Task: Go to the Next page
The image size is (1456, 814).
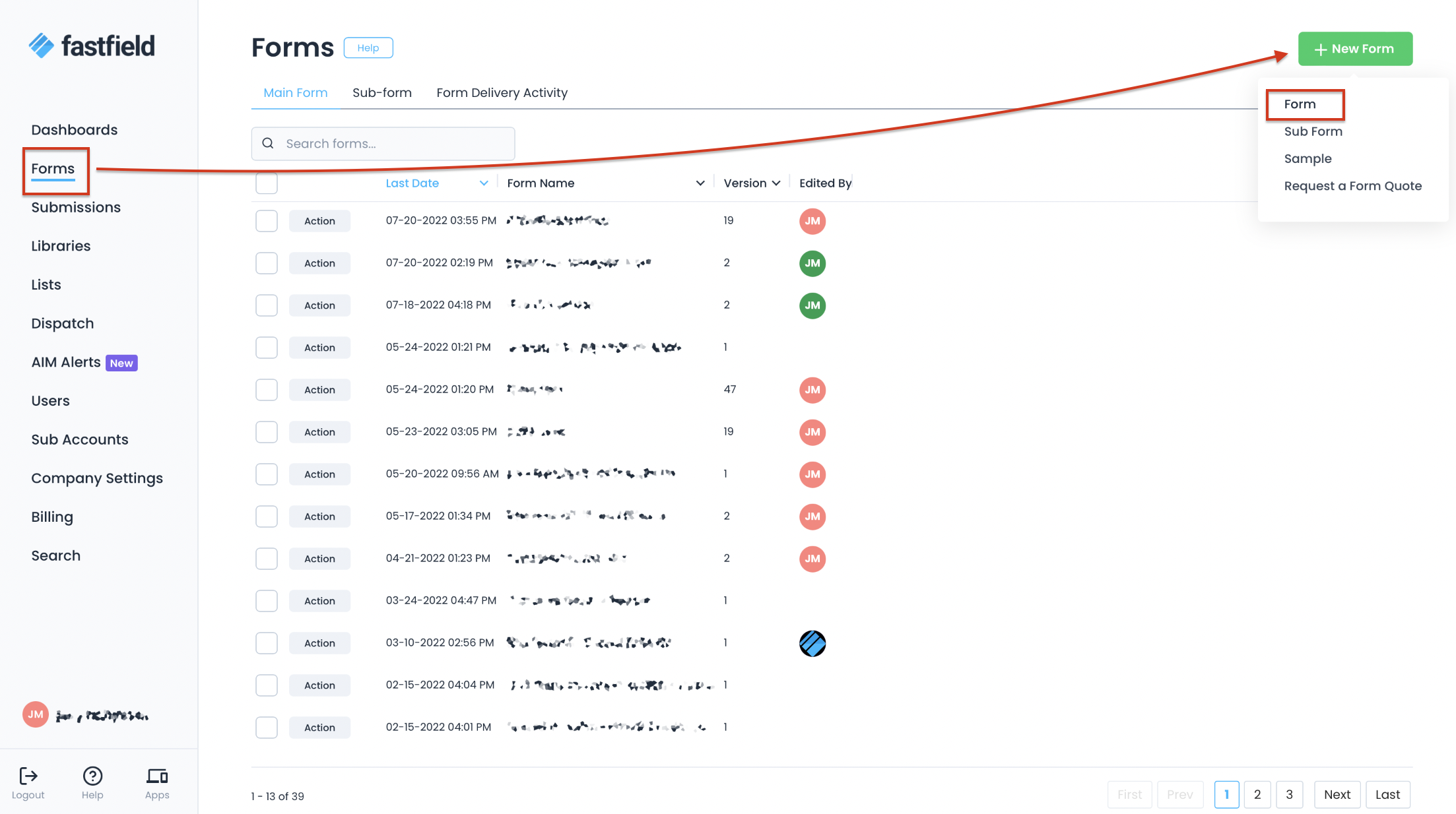Action: coord(1337,795)
